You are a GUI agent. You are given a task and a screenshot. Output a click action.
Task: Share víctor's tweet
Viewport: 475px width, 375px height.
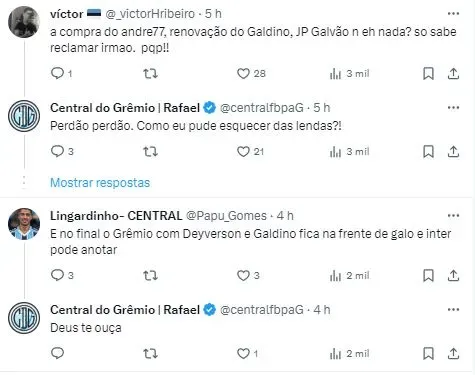[453, 74]
